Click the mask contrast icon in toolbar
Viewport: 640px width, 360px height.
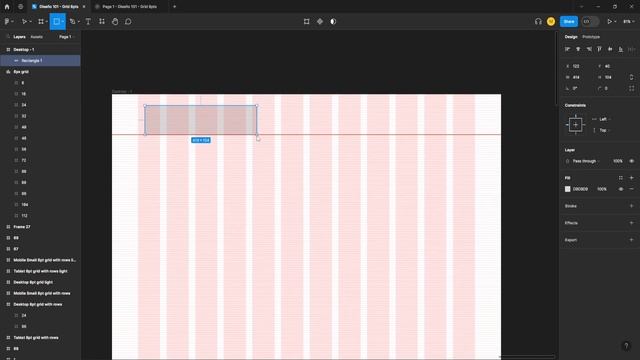coord(333,22)
